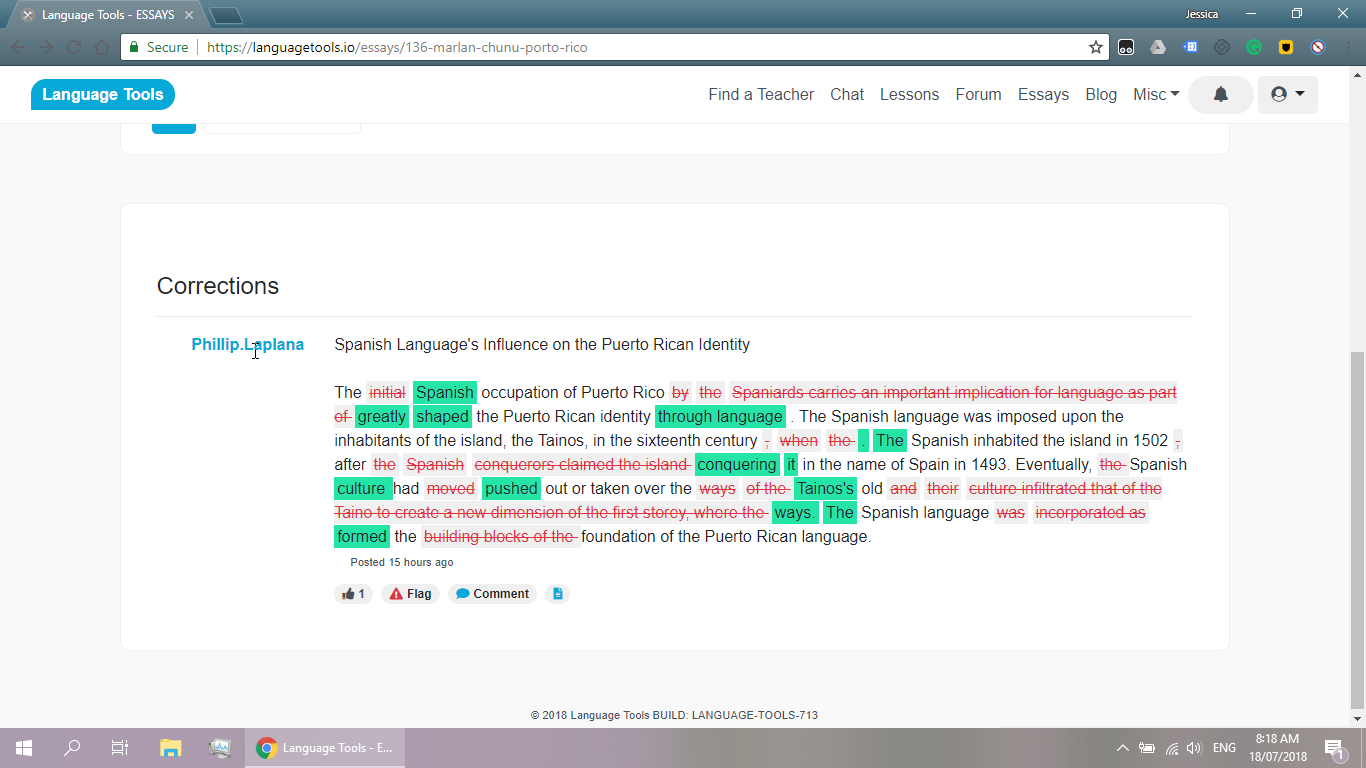
Task: Click the Comment button
Action: (x=492, y=594)
